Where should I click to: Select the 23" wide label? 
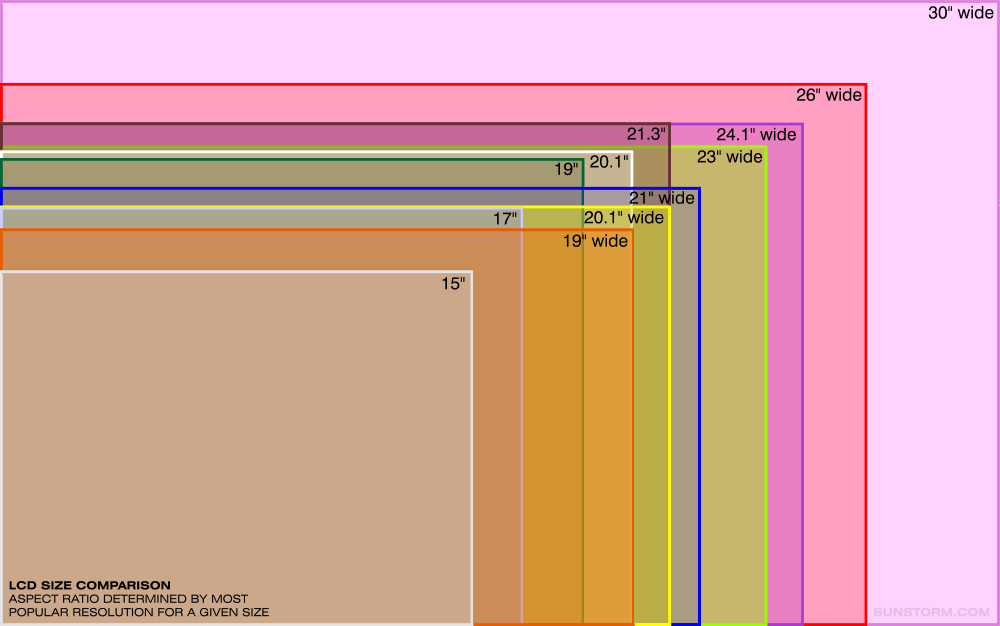729,157
